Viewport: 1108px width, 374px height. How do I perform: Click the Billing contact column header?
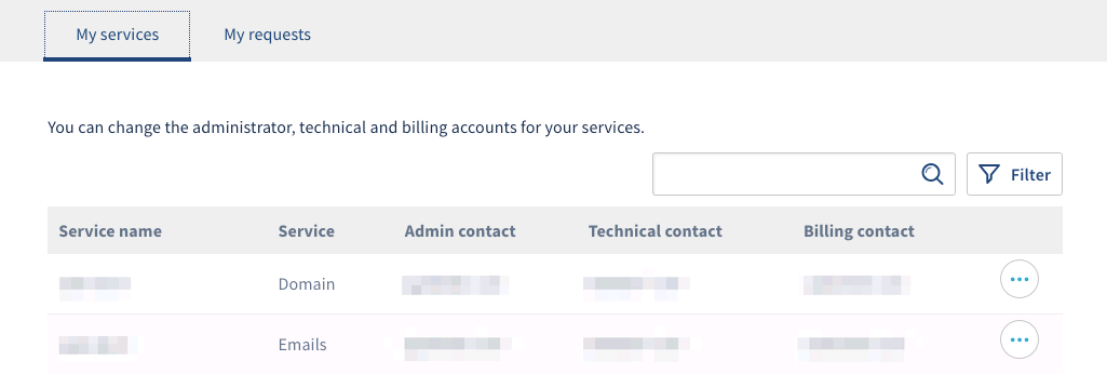tap(859, 231)
